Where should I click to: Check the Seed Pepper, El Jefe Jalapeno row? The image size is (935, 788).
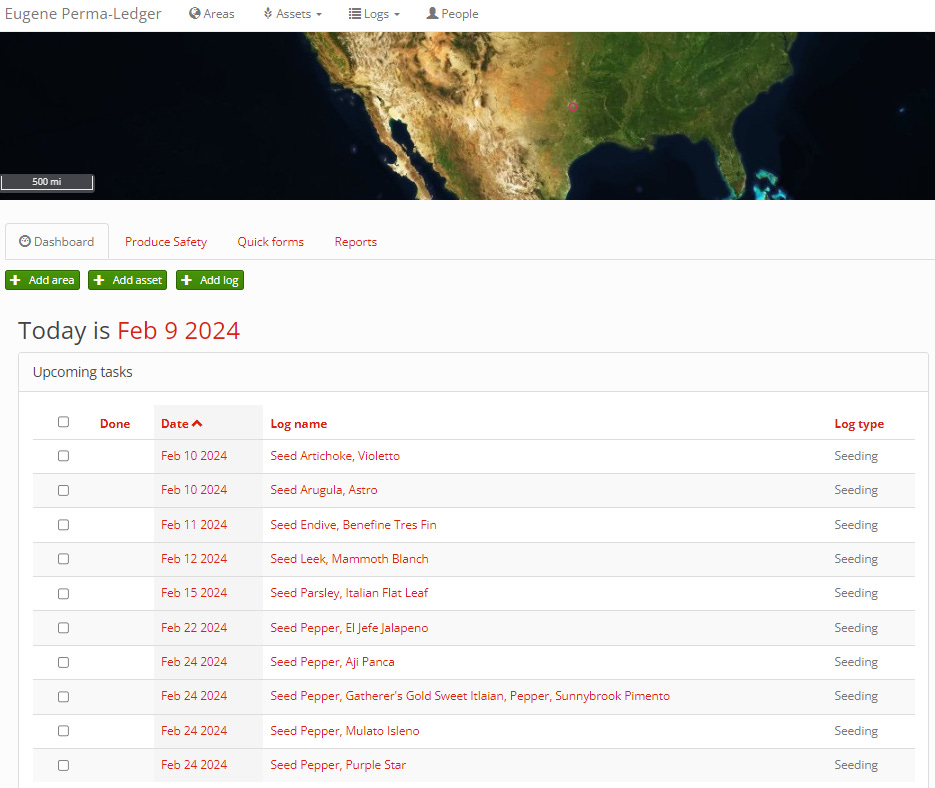(63, 628)
